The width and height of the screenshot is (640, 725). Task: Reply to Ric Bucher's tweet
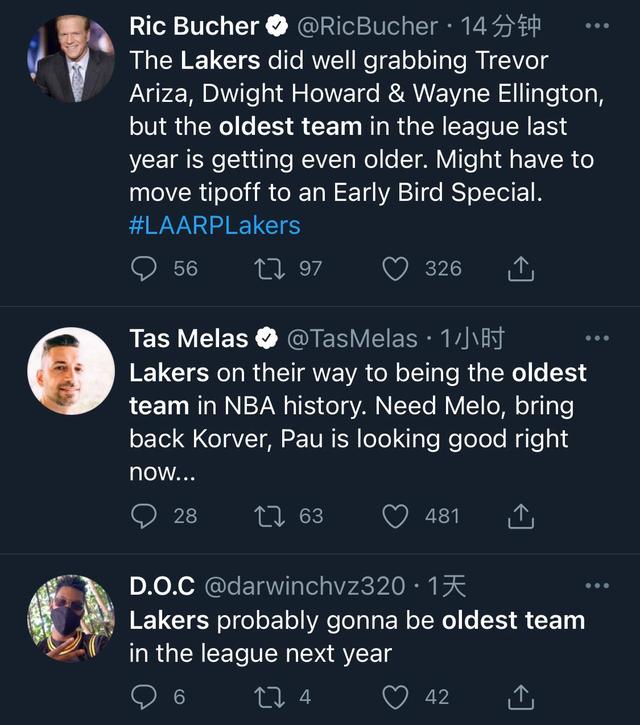pyautogui.click(x=145, y=268)
